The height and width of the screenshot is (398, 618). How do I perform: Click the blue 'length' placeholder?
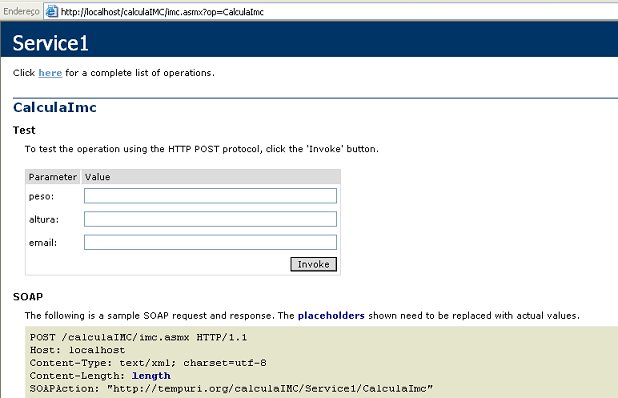pyautogui.click(x=151, y=376)
